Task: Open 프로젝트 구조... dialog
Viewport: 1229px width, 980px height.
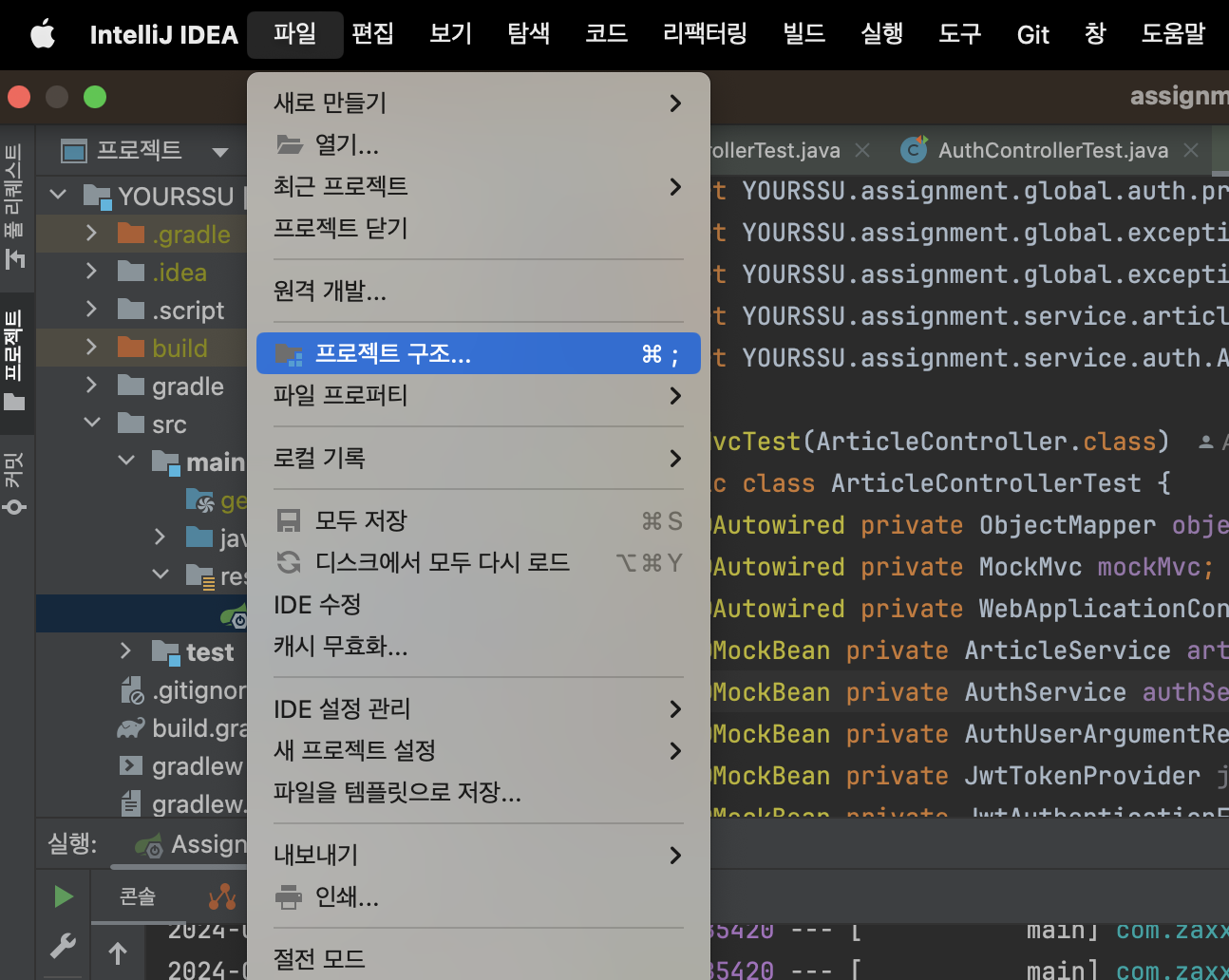Action: pyautogui.click(x=479, y=353)
